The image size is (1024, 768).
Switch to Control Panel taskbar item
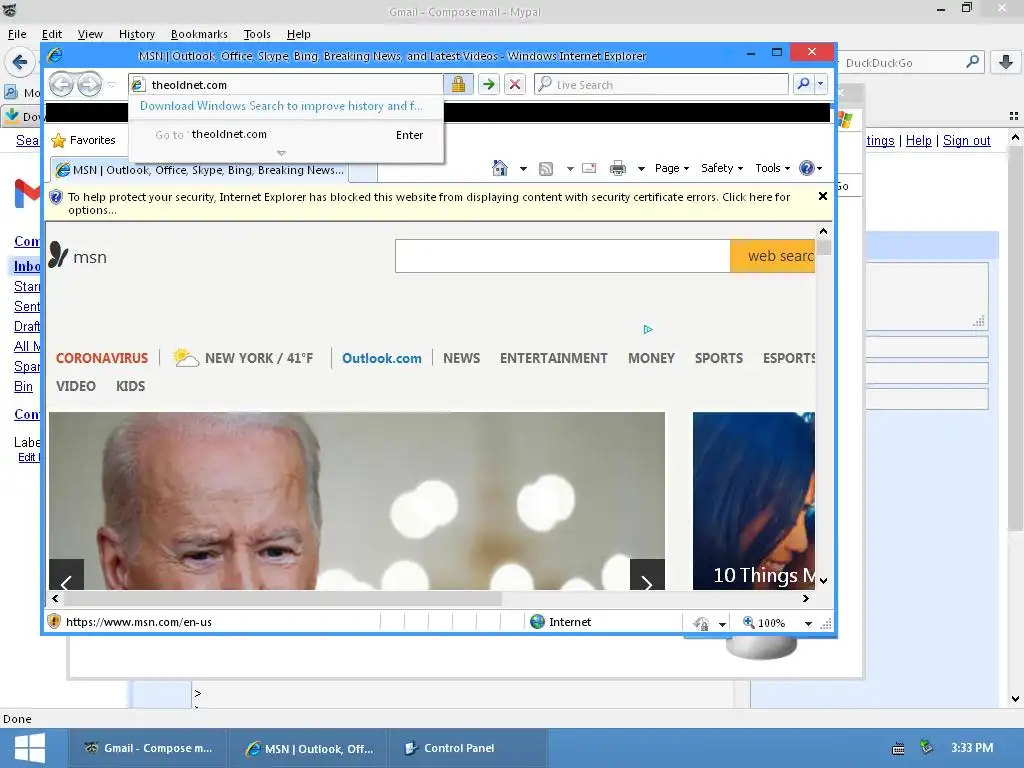coord(467,748)
